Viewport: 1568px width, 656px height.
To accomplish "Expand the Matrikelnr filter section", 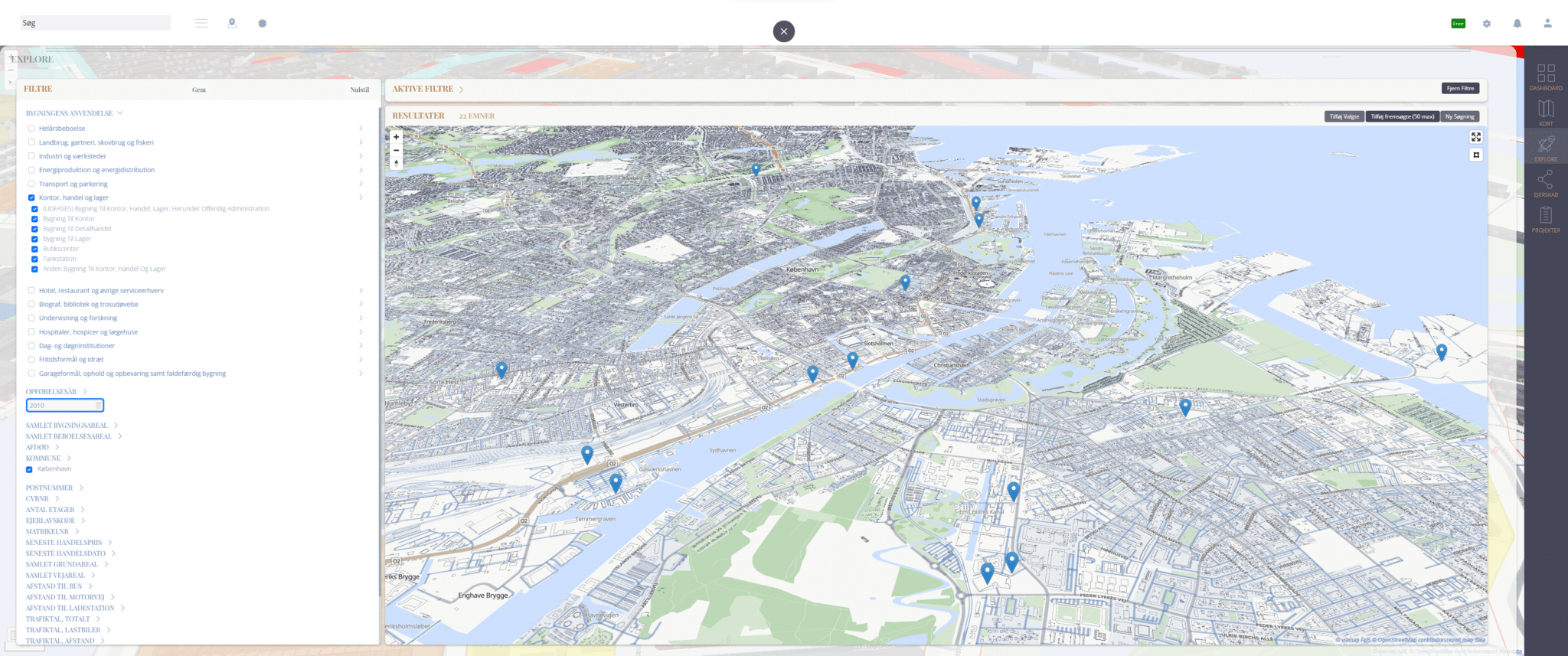I will (x=77, y=532).
